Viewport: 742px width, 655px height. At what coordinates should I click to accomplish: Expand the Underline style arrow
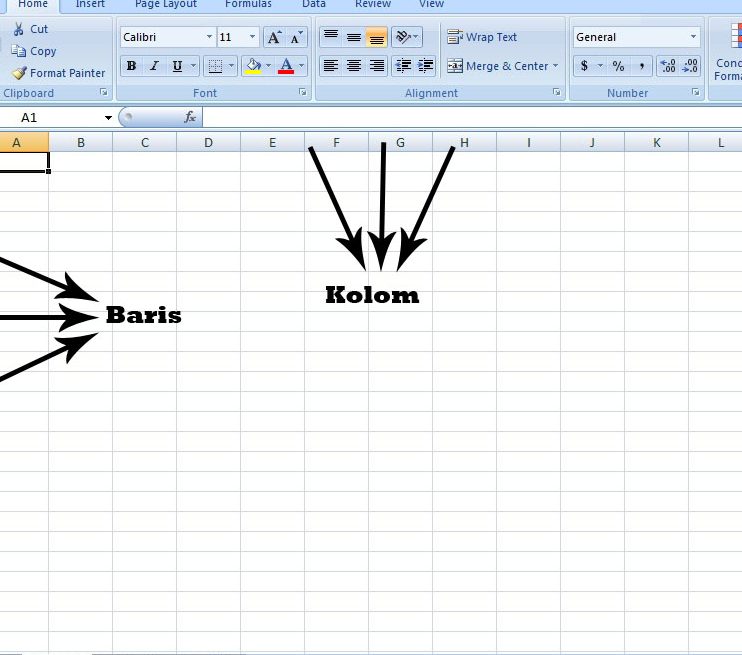pyautogui.click(x=193, y=66)
